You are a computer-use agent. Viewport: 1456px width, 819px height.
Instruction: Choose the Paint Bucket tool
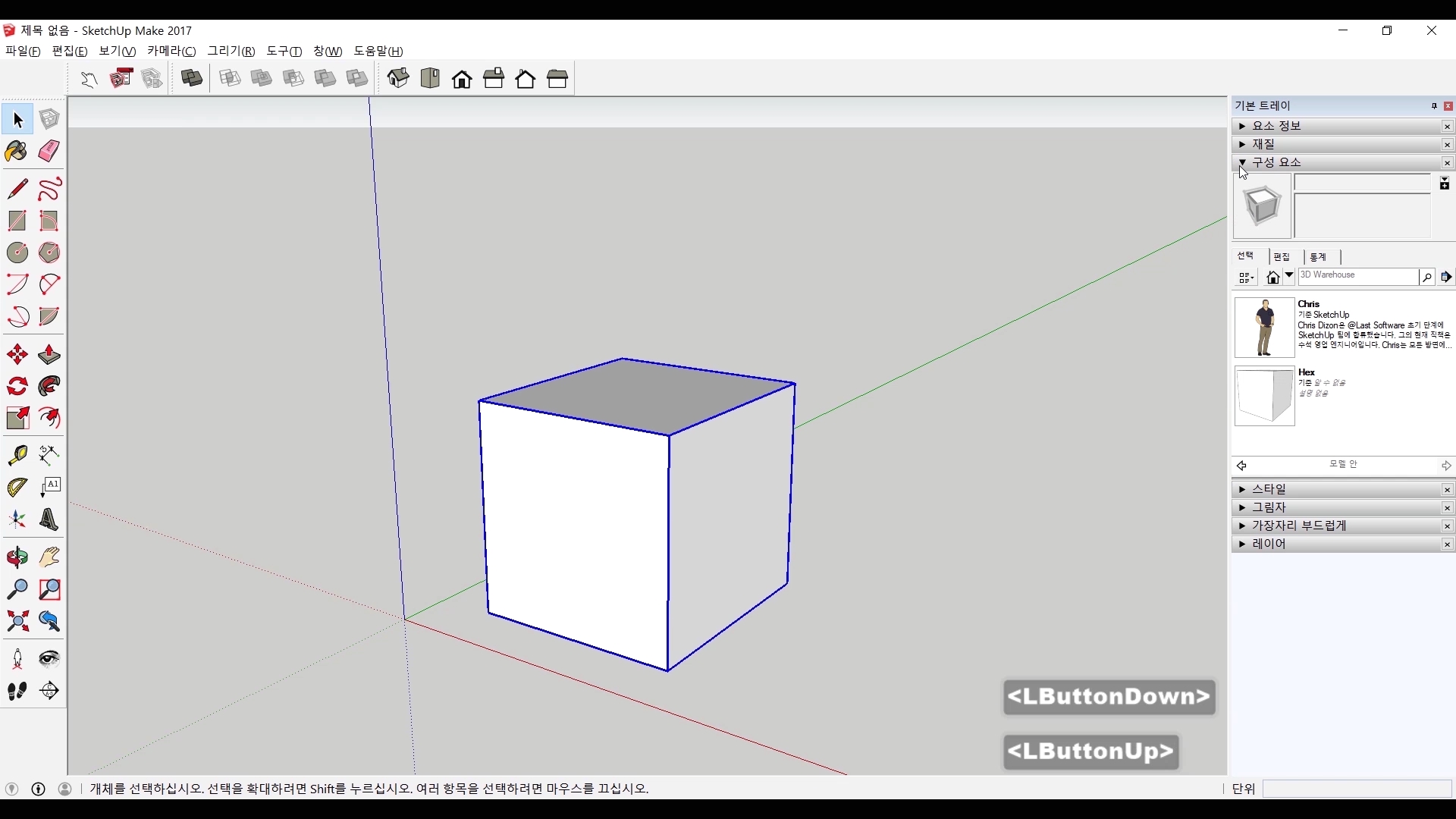17,151
